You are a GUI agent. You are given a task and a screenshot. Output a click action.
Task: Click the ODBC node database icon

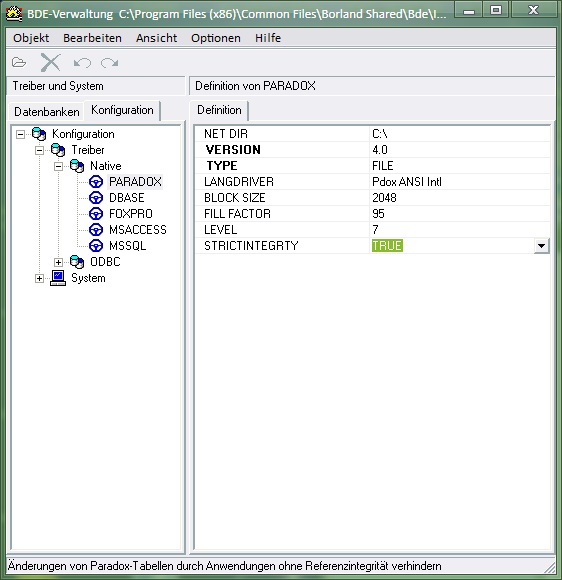point(77,262)
